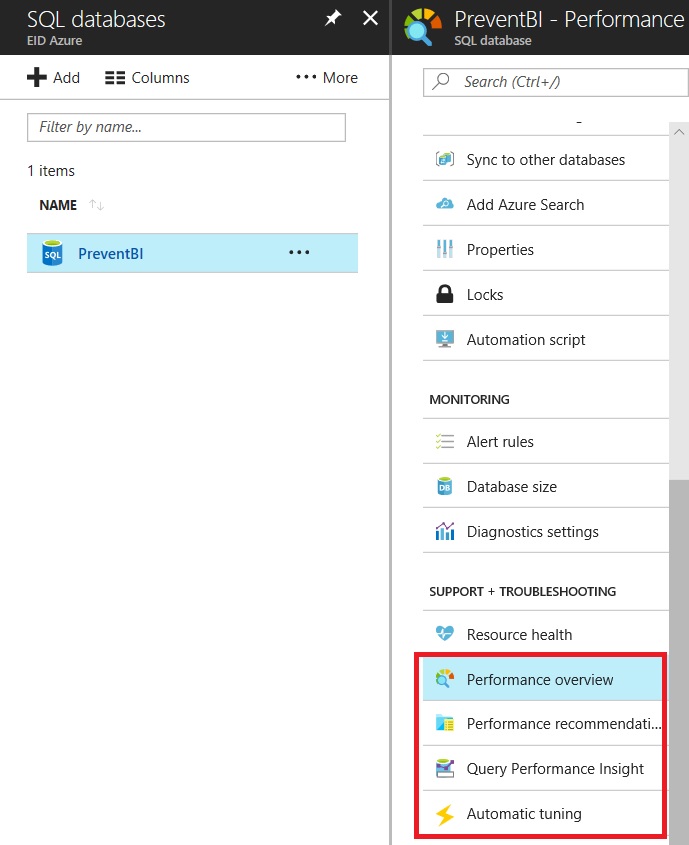Click the menu scrollbar thumb

pyautogui.click(x=679, y=660)
